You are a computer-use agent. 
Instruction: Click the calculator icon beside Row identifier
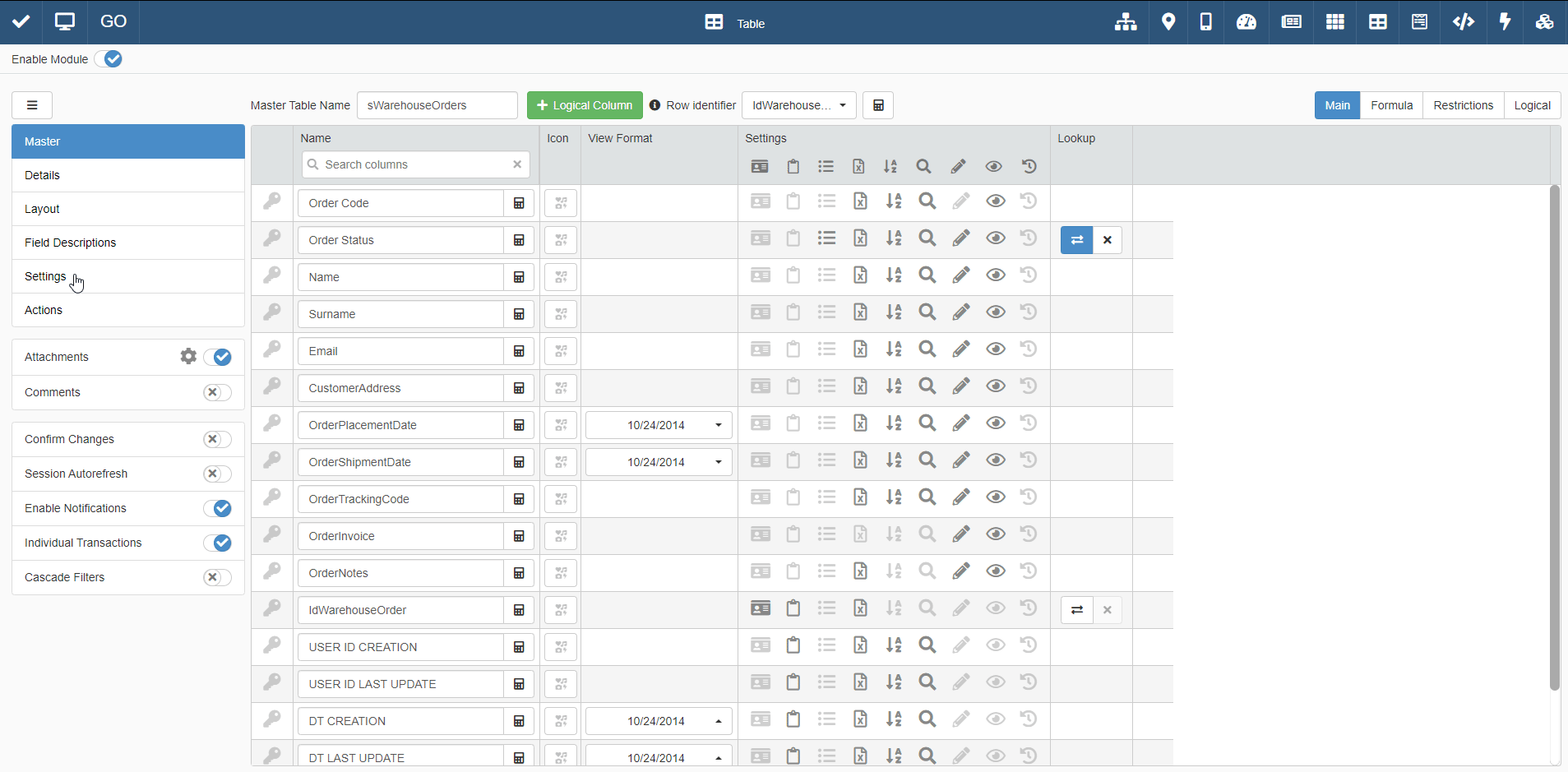[877, 105]
